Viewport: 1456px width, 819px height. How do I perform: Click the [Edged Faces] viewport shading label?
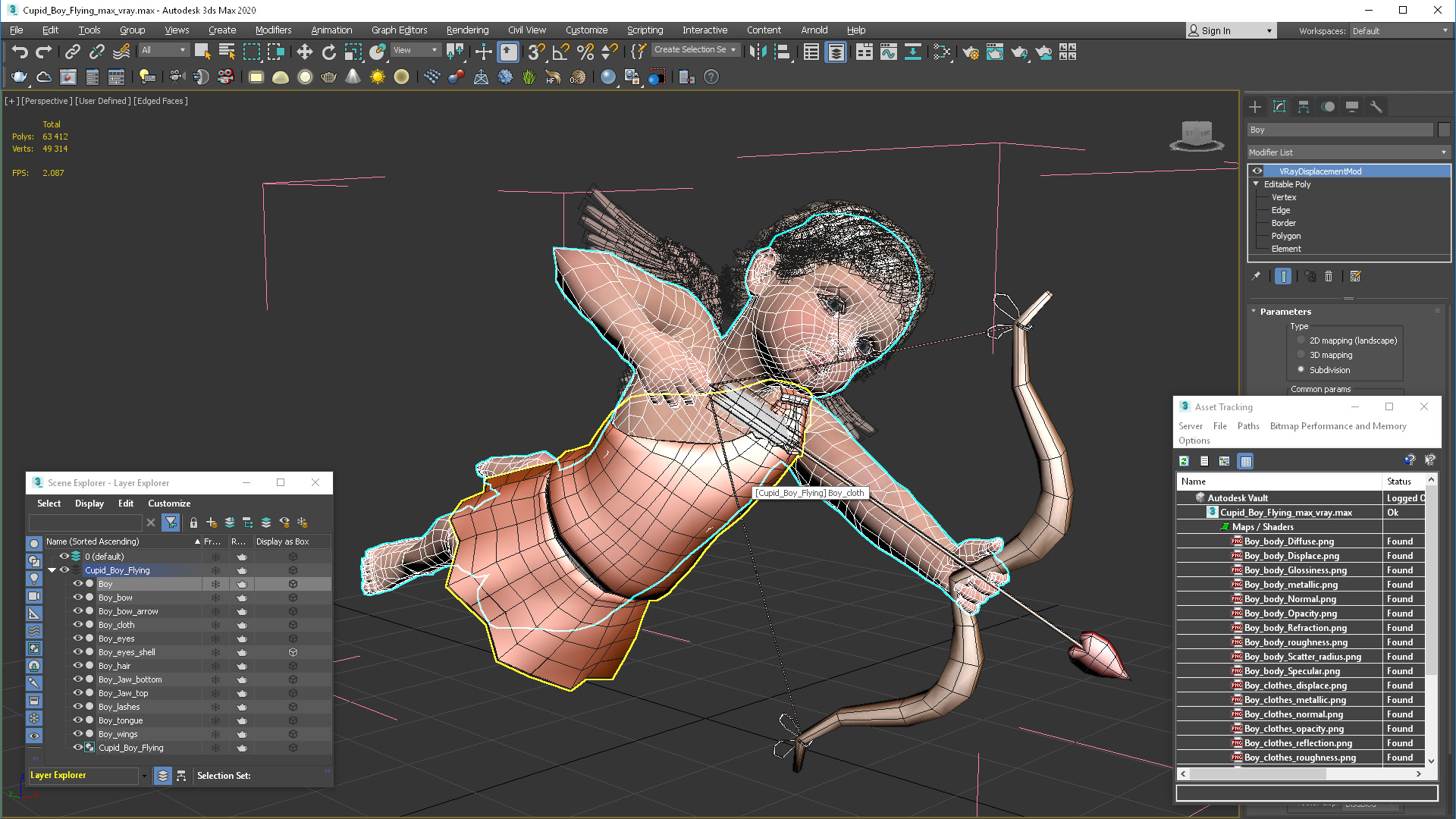(161, 101)
